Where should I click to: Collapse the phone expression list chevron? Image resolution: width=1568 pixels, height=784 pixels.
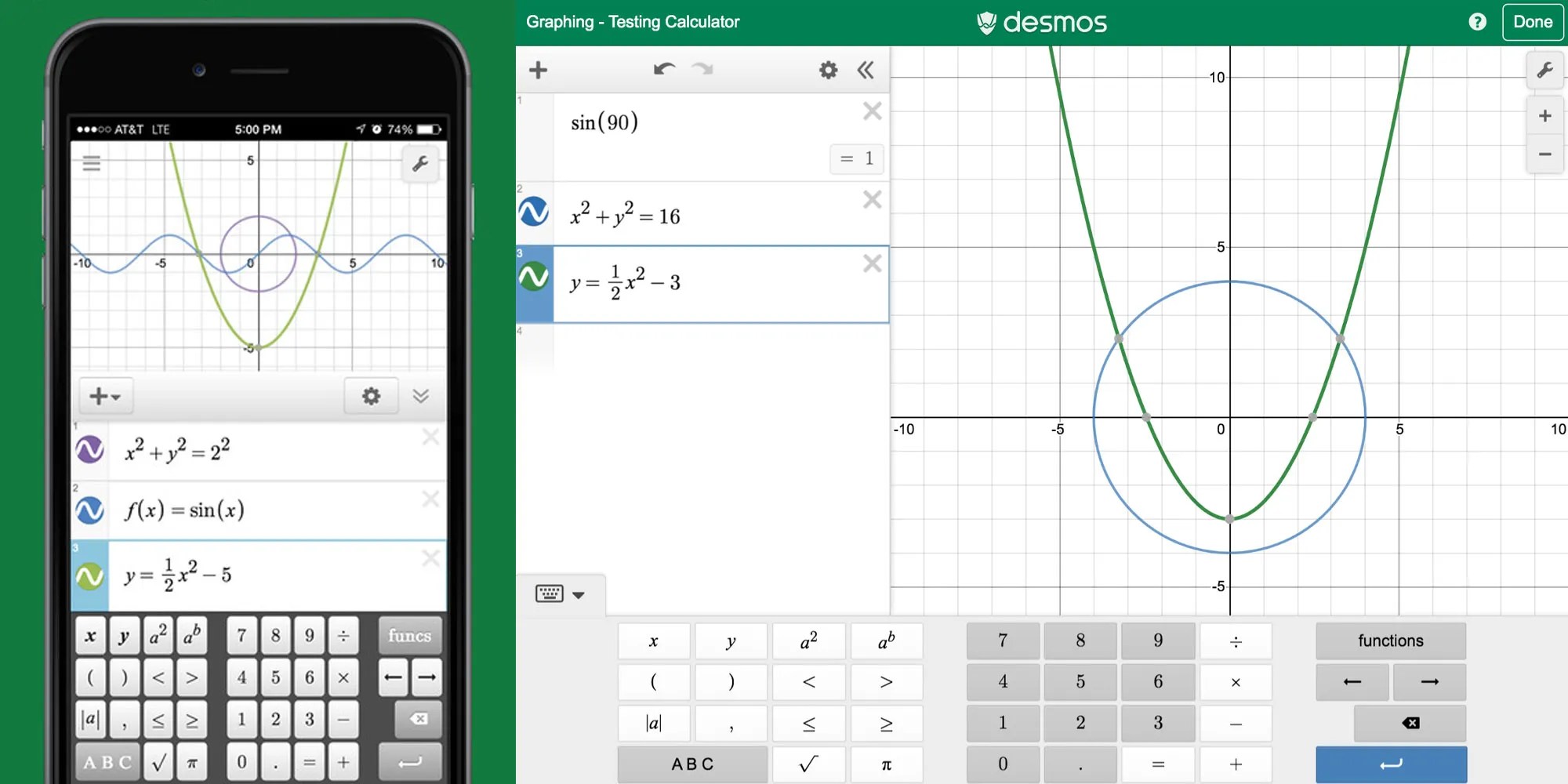[x=421, y=396]
